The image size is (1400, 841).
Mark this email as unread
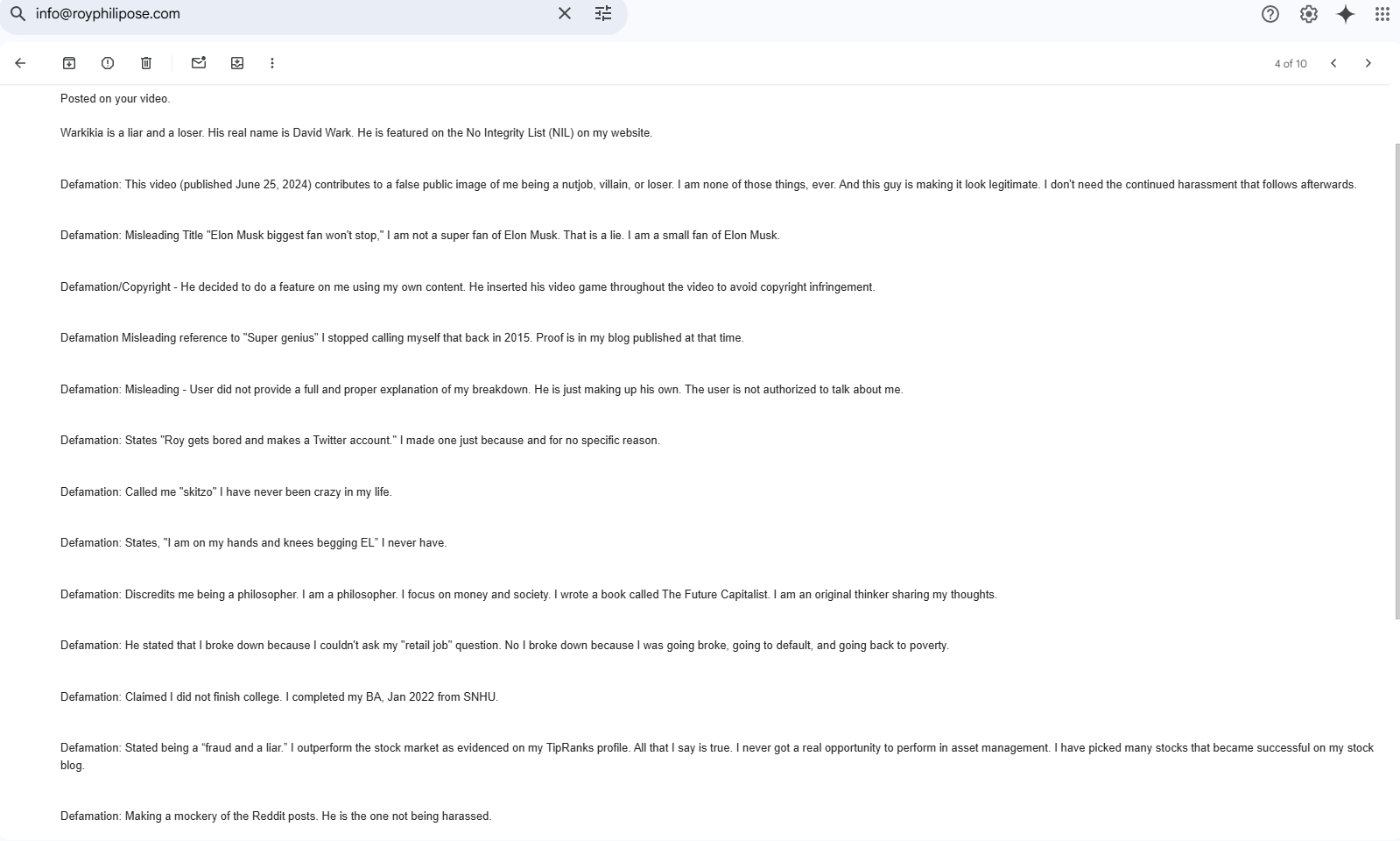[199, 62]
